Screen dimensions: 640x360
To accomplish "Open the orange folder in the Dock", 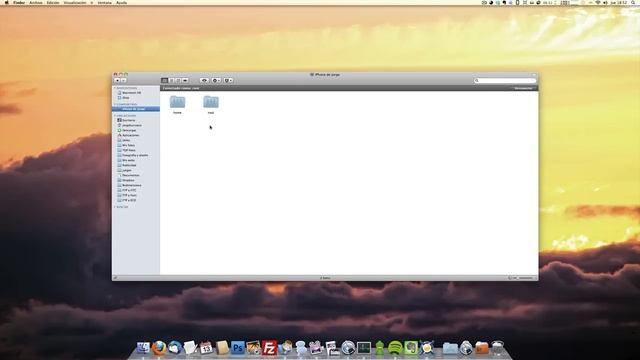I will tap(482, 348).
